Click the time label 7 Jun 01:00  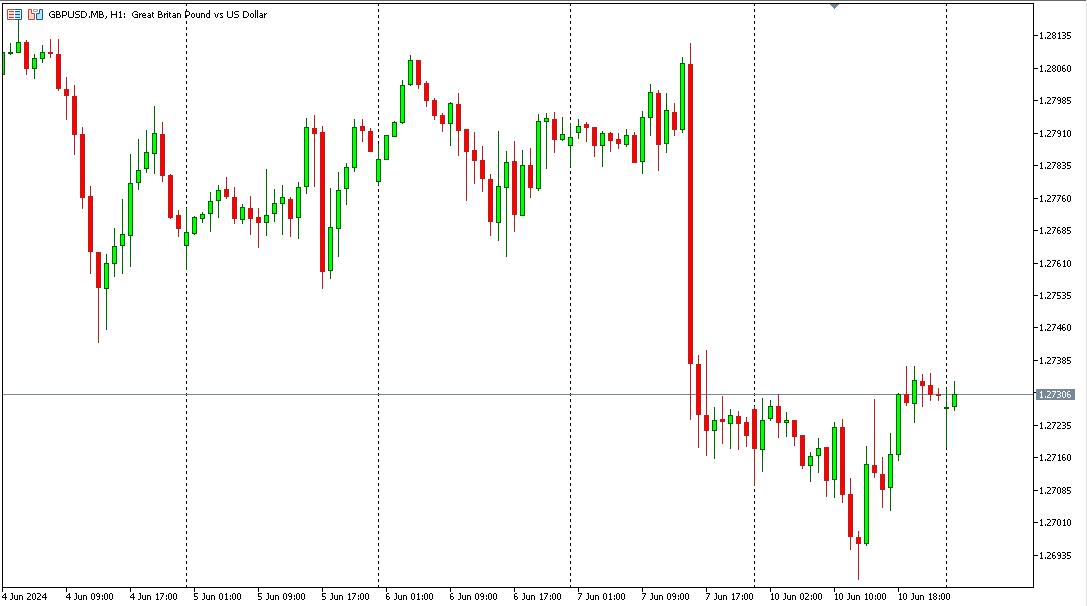tap(601, 596)
